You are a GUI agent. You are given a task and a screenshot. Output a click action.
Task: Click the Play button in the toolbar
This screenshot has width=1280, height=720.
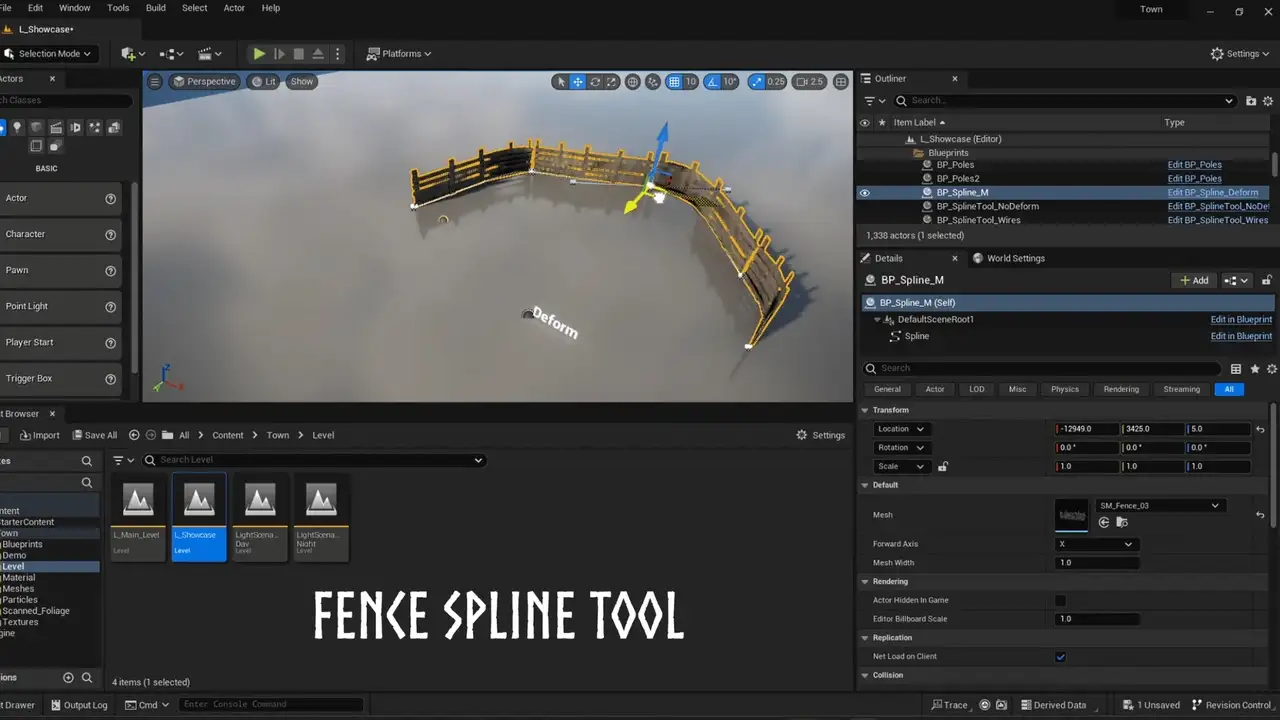(259, 54)
